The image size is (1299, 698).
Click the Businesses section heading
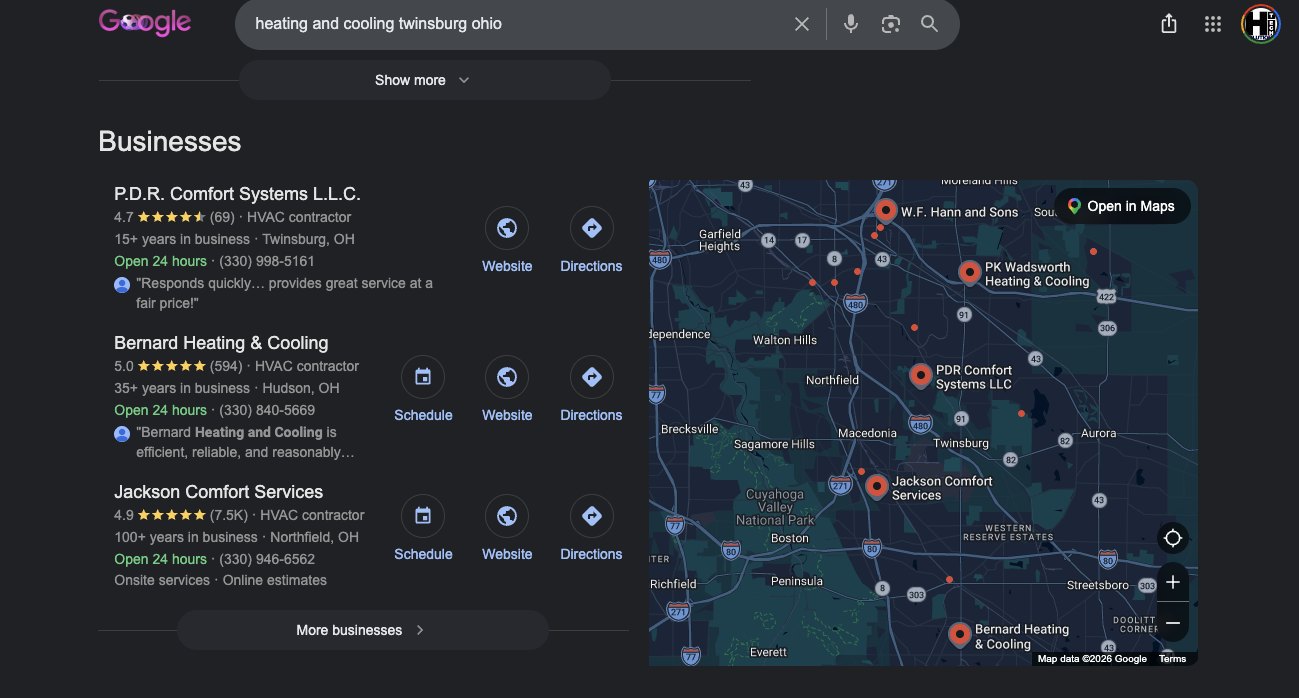click(x=169, y=141)
